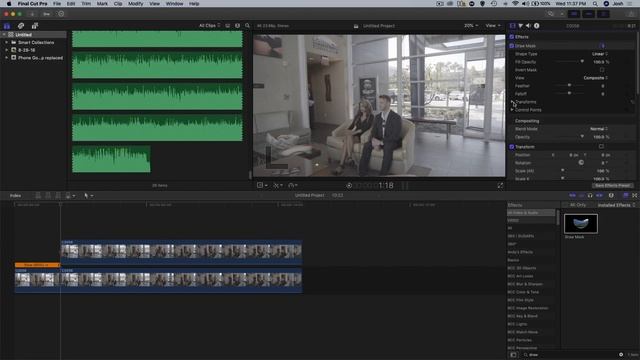The image size is (640, 360).
Task: Open the File menu
Action: point(57,4)
